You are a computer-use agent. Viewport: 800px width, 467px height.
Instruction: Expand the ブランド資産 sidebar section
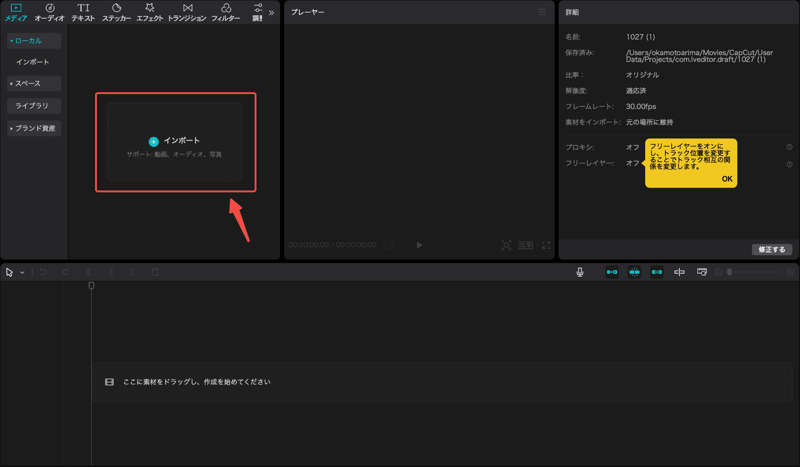34,128
